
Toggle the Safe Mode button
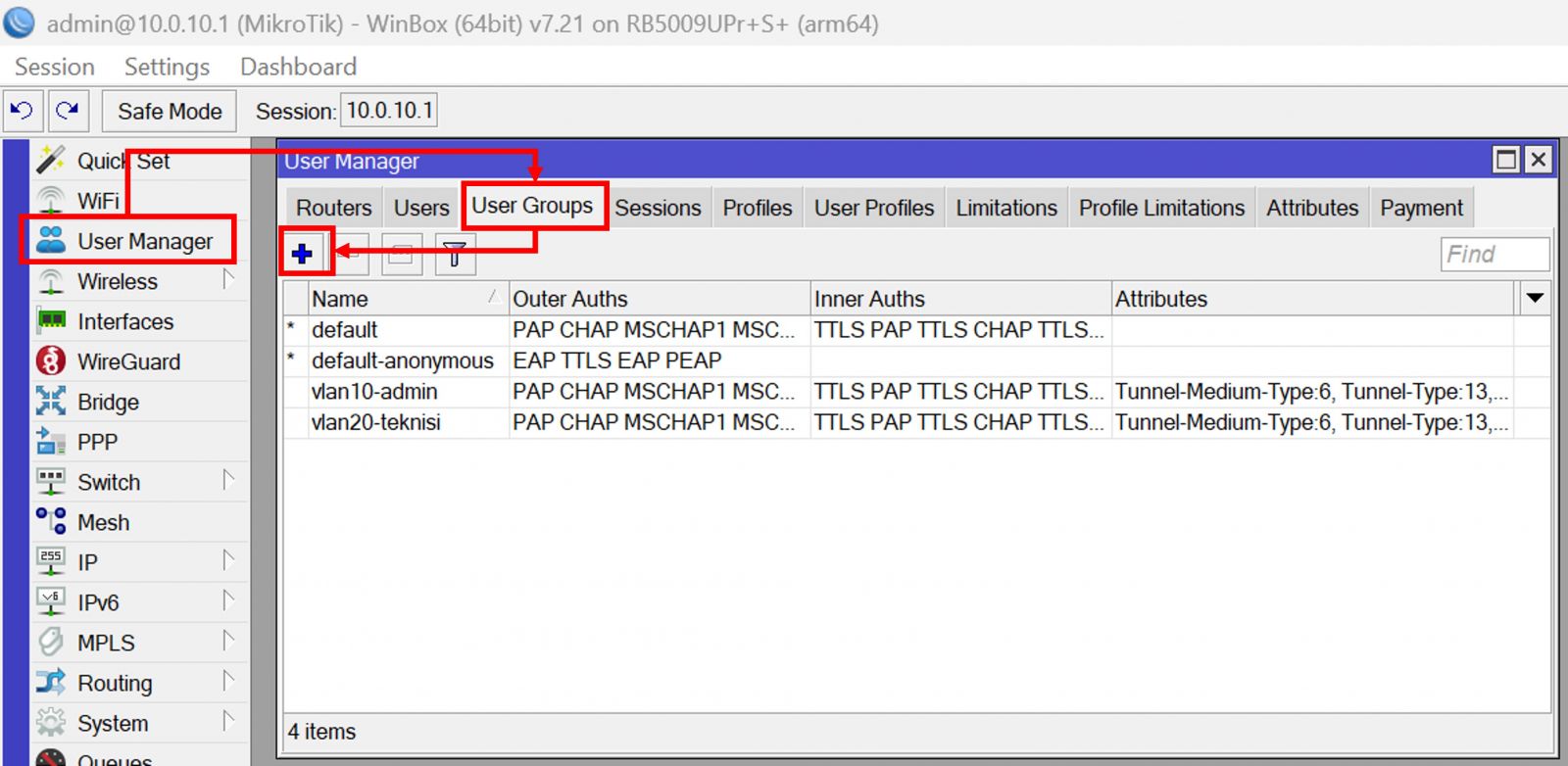[170, 112]
